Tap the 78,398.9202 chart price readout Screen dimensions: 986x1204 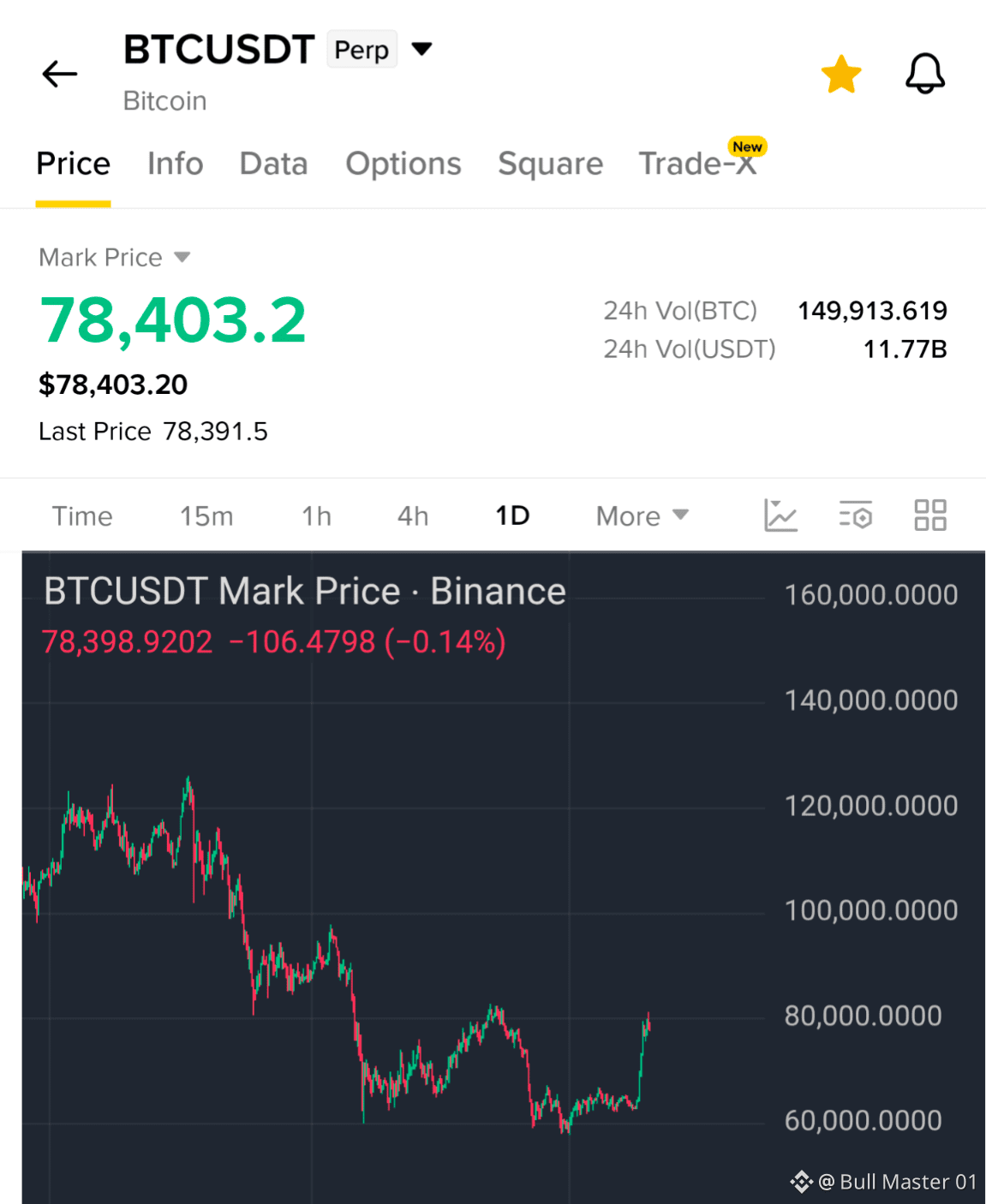127,641
